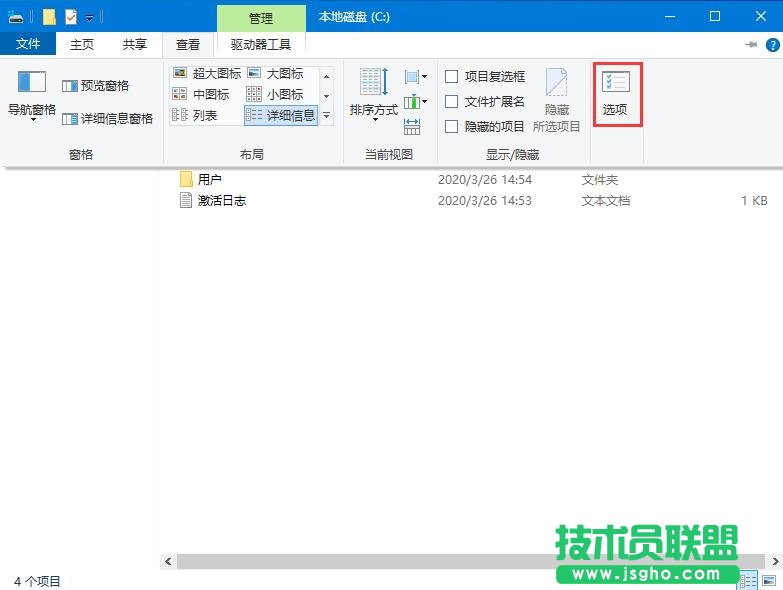Image resolution: width=783 pixels, height=590 pixels.
Task: Click the horizontal scrollbar right arrow
Action: click(776, 562)
